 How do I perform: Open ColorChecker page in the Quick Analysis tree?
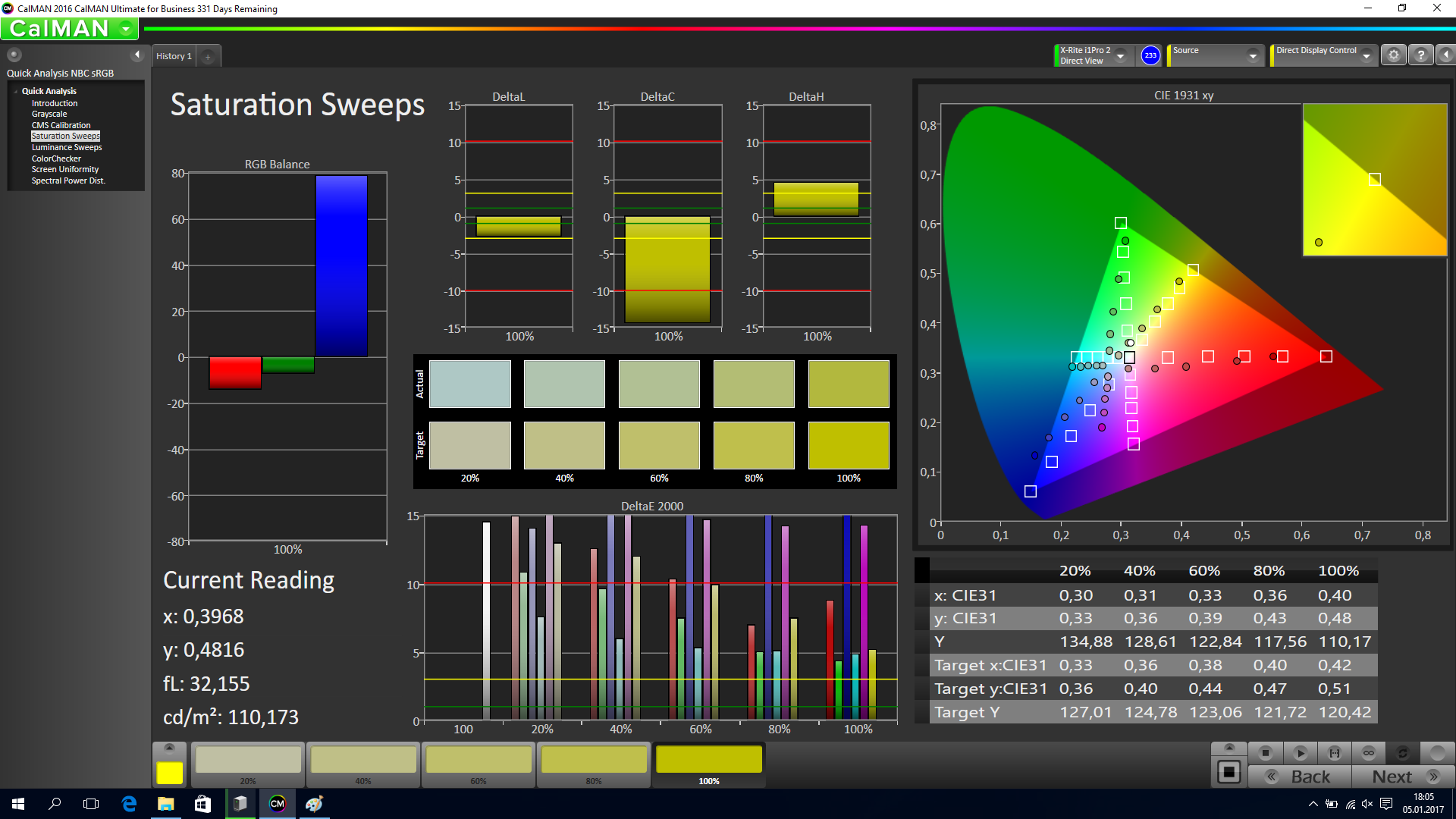[x=56, y=158]
